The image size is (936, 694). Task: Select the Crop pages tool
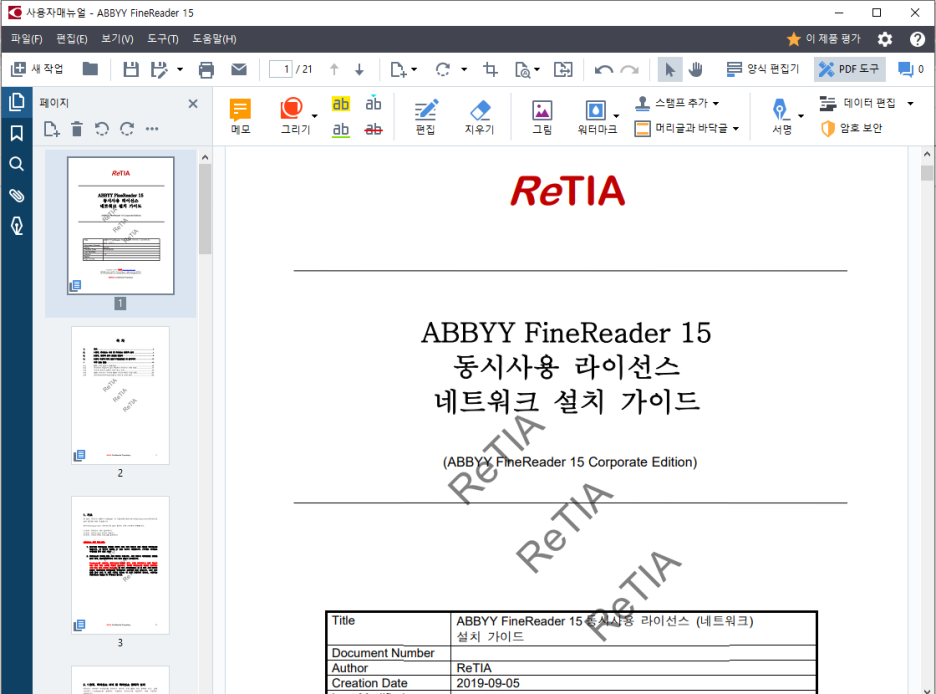tap(491, 69)
